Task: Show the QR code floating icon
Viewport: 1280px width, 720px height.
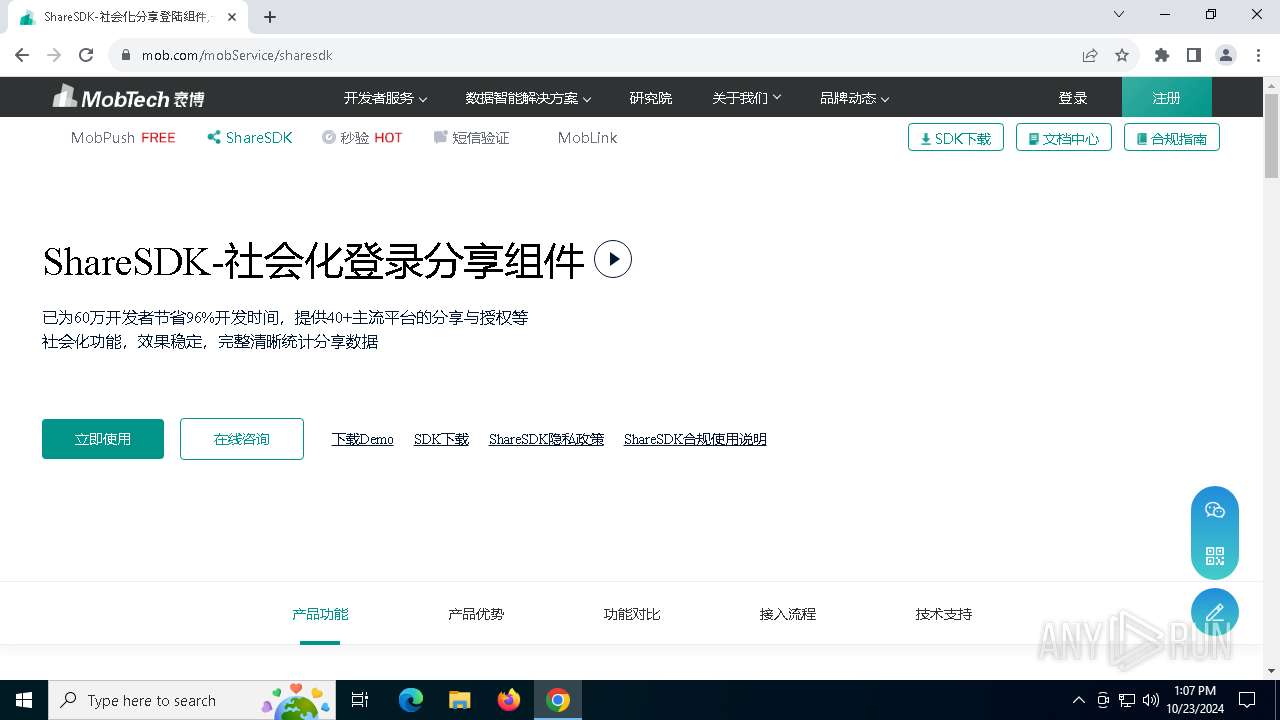Action: [1215, 556]
